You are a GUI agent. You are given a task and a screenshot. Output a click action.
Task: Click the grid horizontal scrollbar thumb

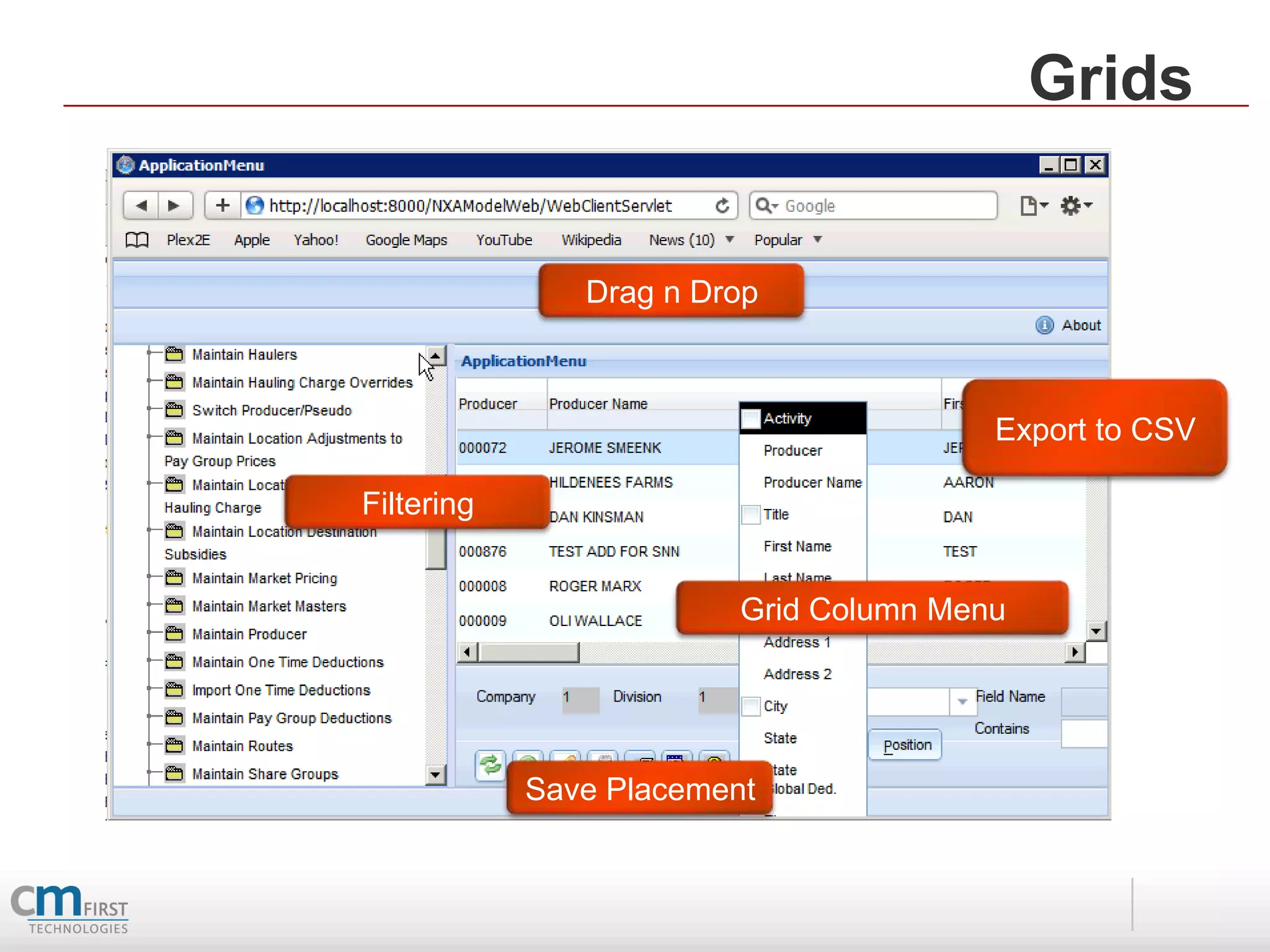[x=529, y=652]
